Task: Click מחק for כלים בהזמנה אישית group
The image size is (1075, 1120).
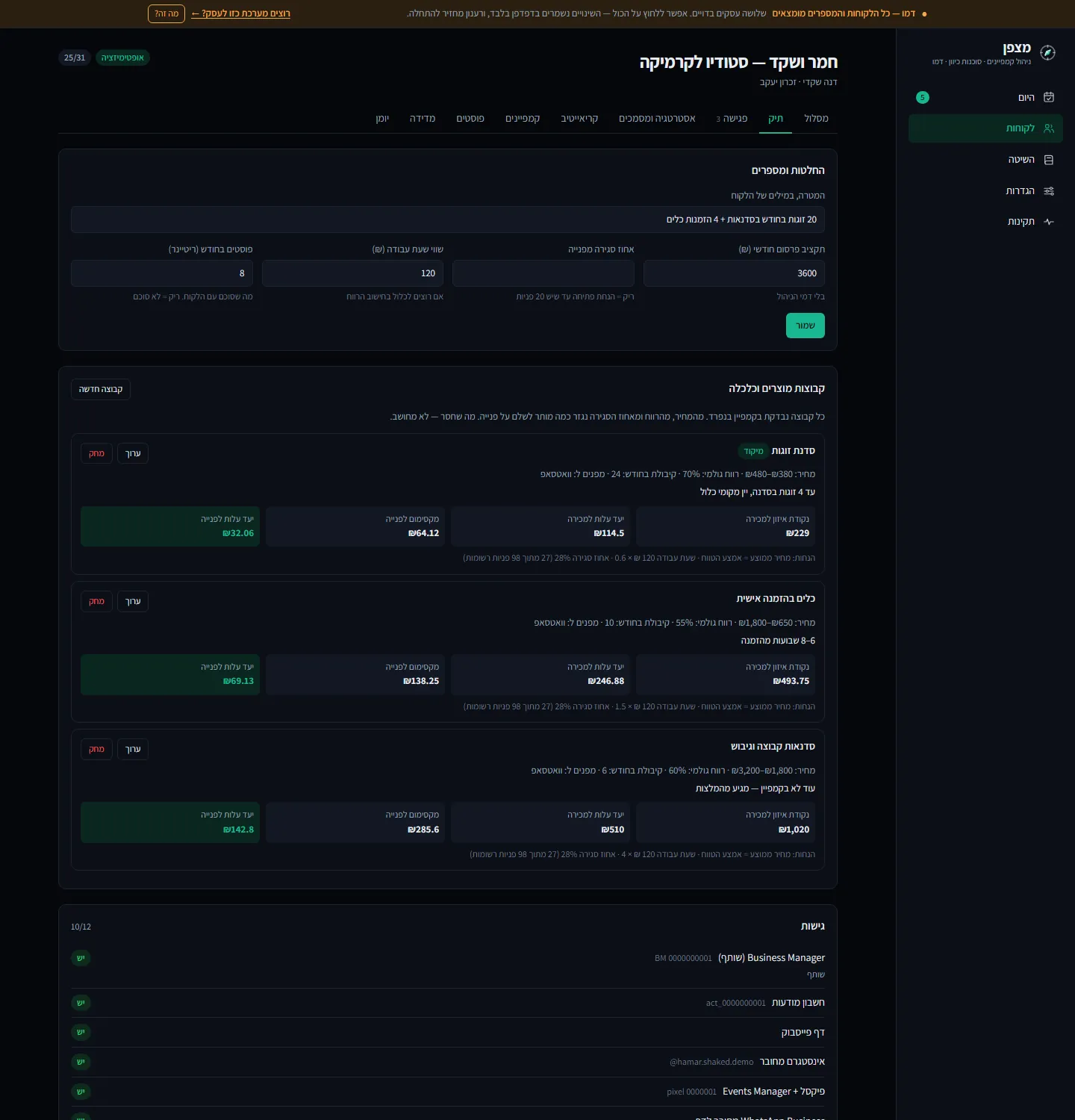Action: pyautogui.click(x=96, y=601)
